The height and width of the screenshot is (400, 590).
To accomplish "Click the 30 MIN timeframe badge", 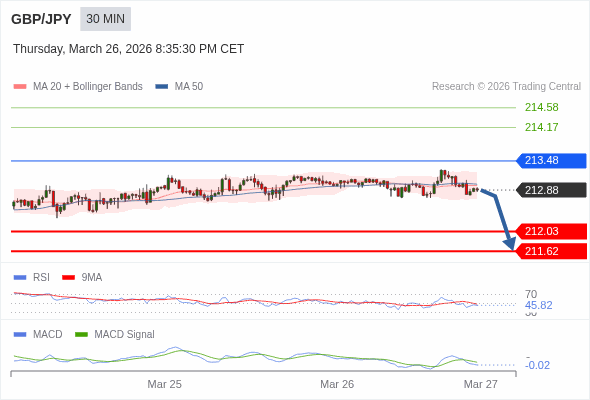I will click(105, 19).
